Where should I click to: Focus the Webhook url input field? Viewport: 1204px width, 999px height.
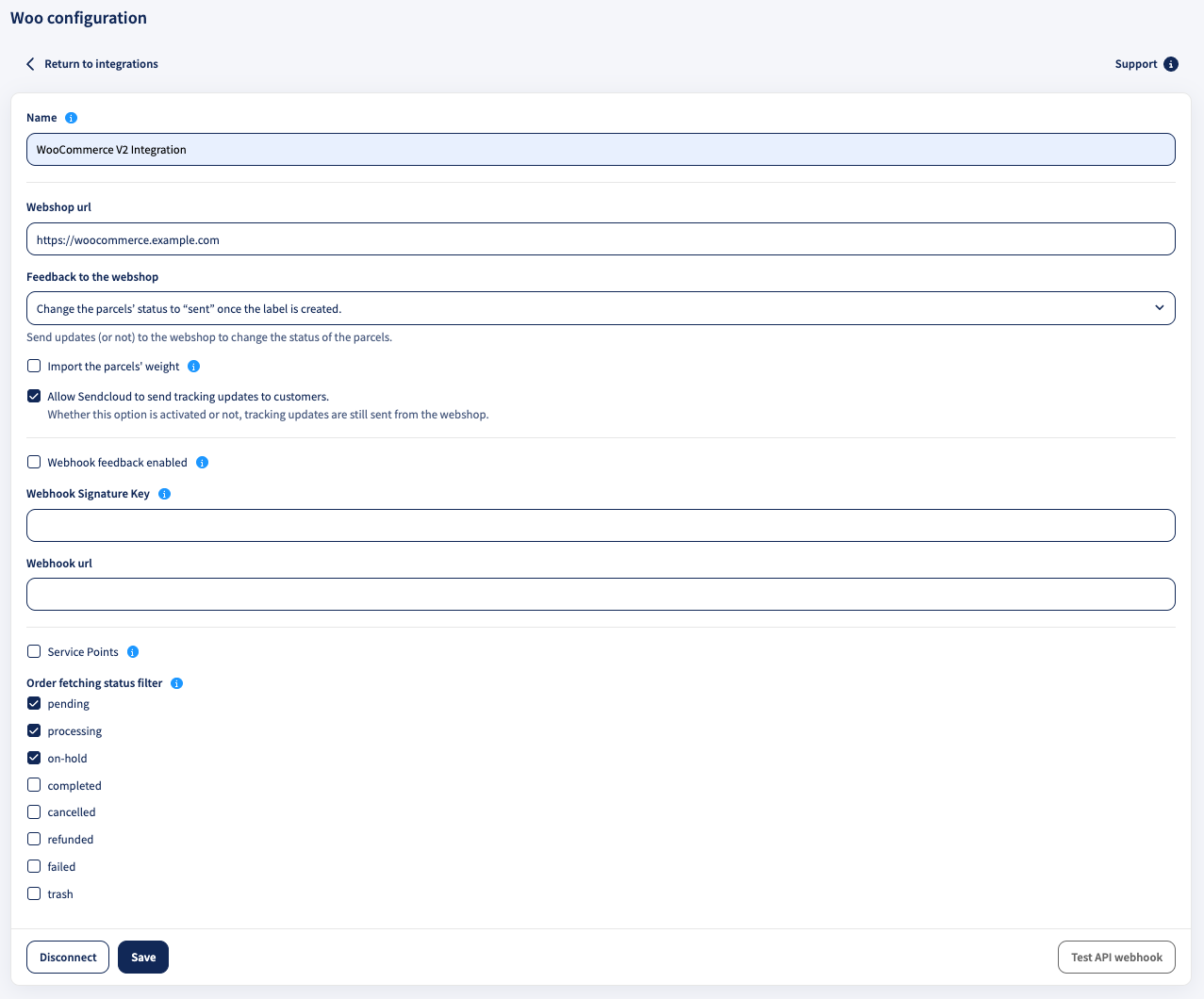[x=601, y=595]
